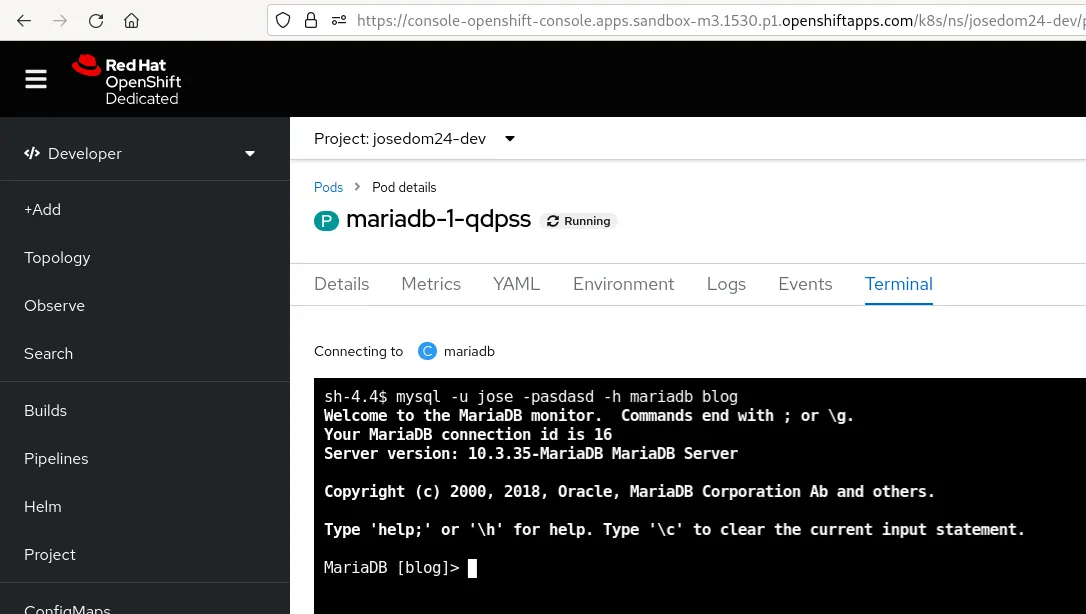Click the mariadb container 'C' icon
The width and height of the screenshot is (1086, 614).
pos(428,351)
